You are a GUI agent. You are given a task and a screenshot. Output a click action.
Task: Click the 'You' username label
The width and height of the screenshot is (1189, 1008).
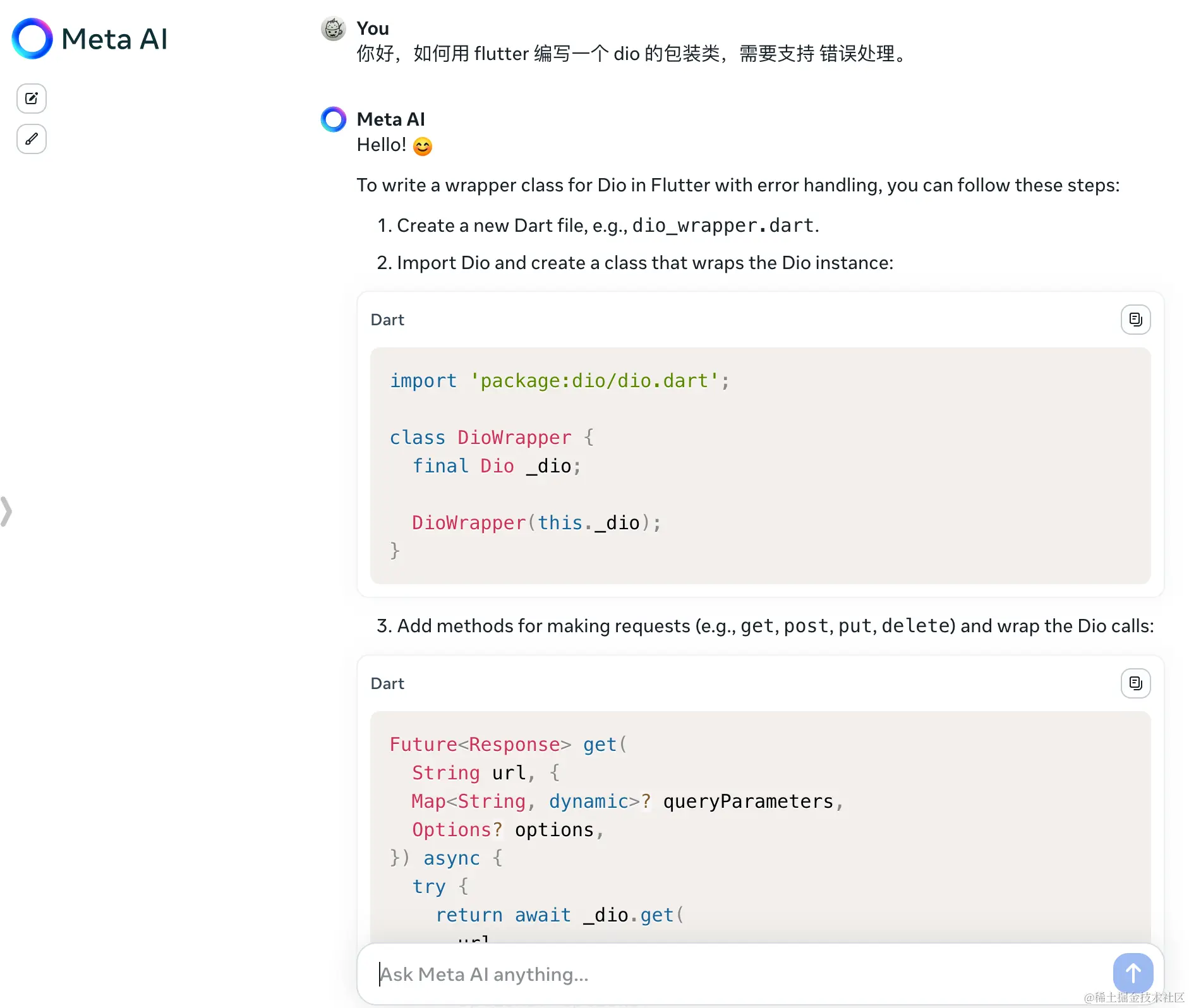coord(372,28)
